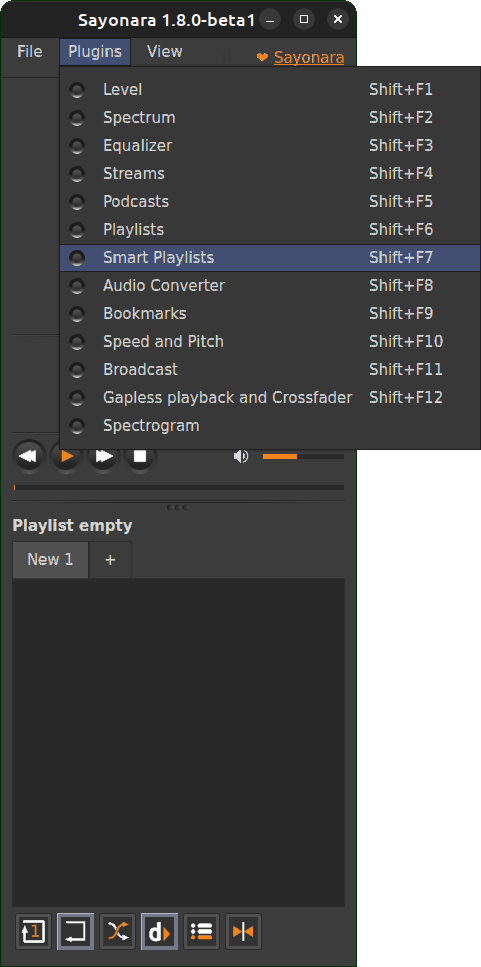Maximize the Sayonara window
481x967 pixels.
pyautogui.click(x=303, y=20)
